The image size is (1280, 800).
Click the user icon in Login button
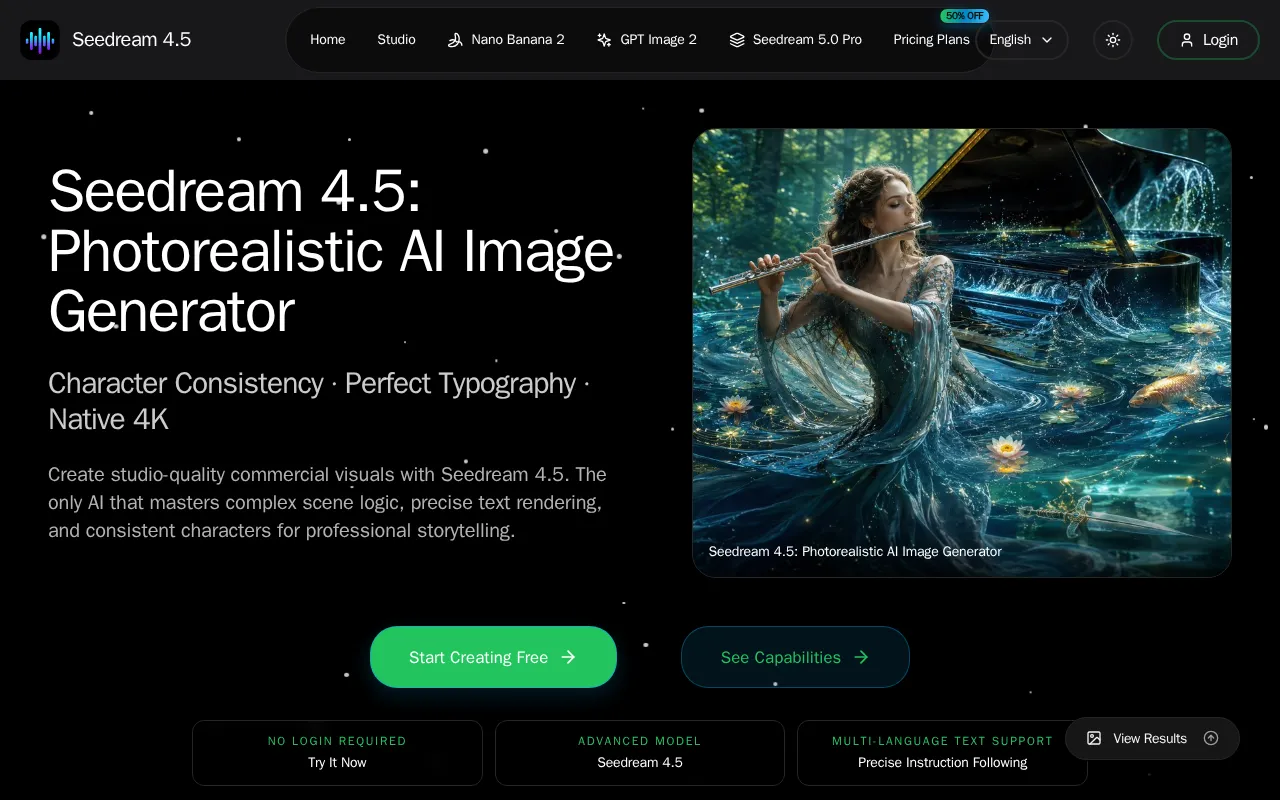[1187, 40]
